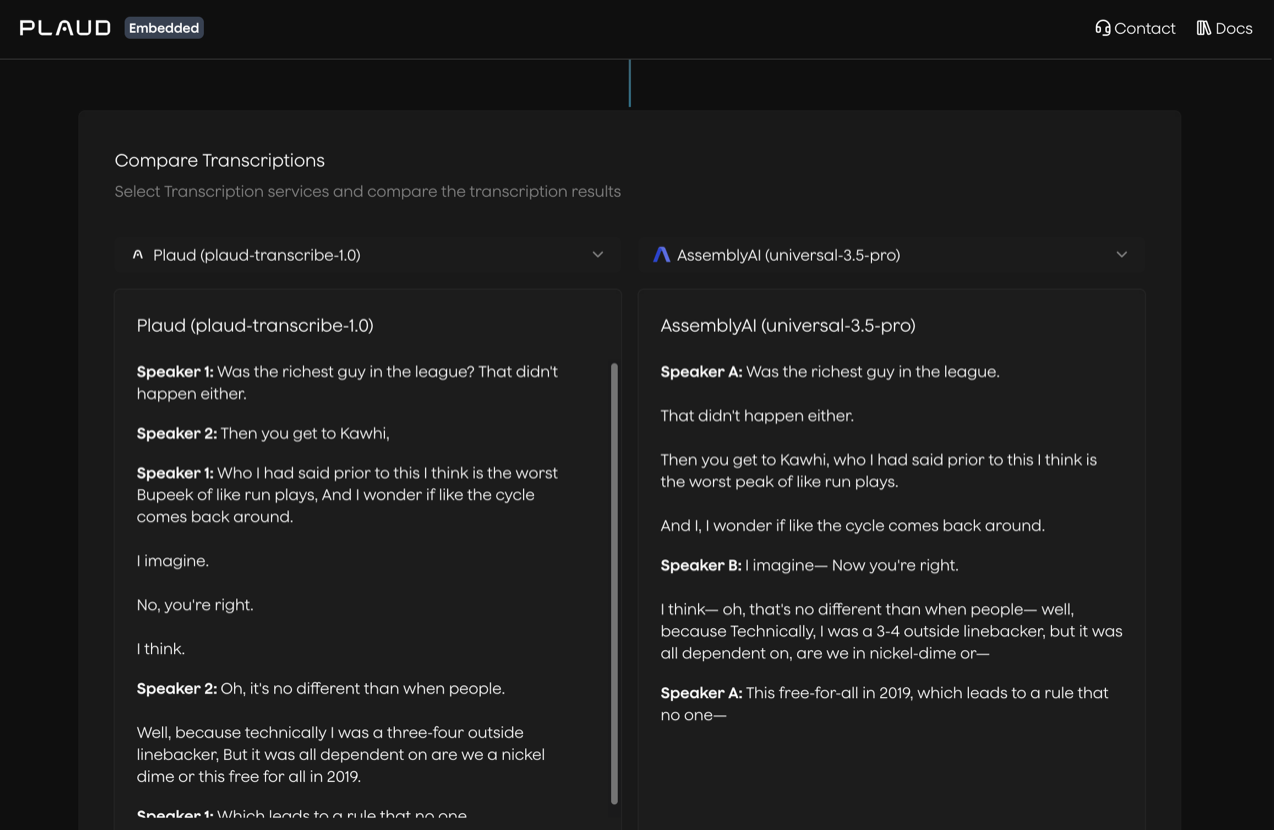Open the Contact link
This screenshot has height=830, width=1274.
1135,28
